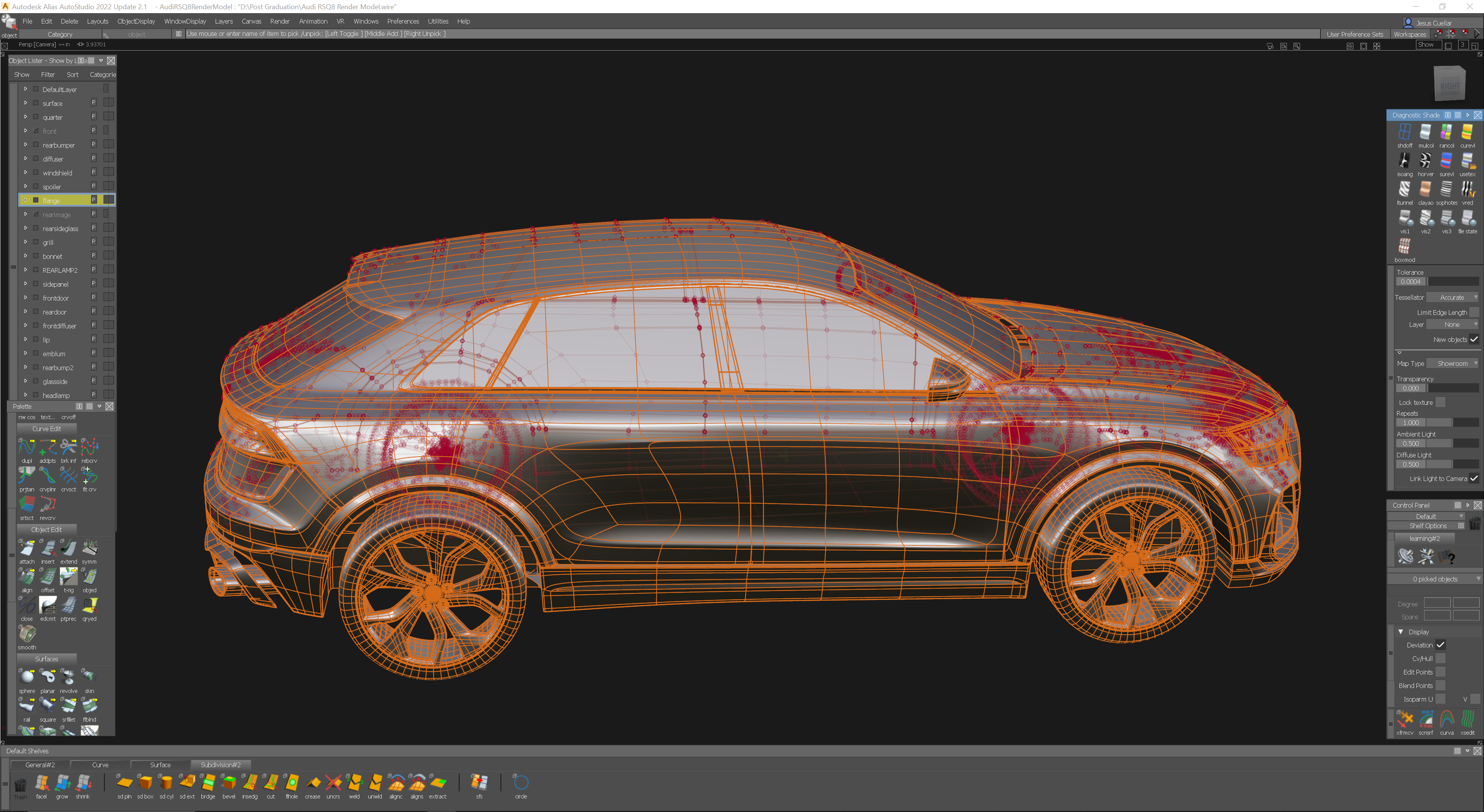Image resolution: width=1484 pixels, height=812 pixels.
Task: Open the ObjectDisplay menu
Action: tap(136, 21)
